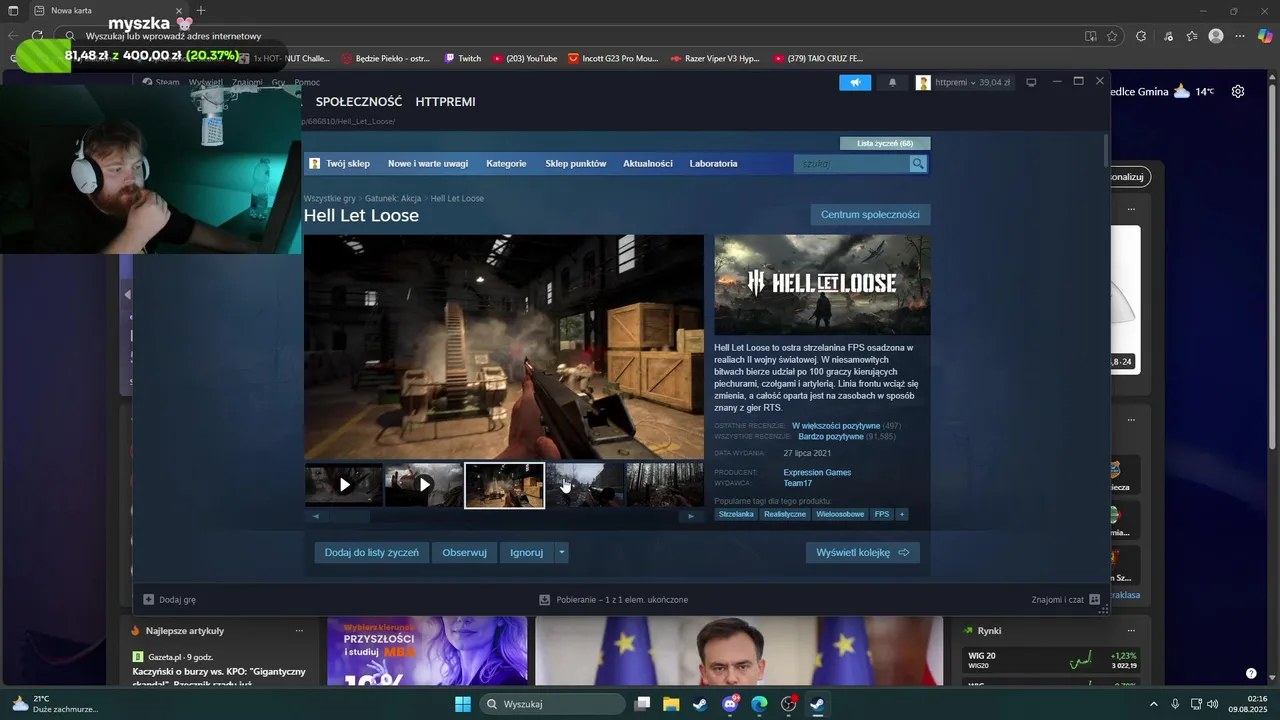1280x720 pixels.
Task: Open Nowe i warte uwagi menu
Action: (x=428, y=163)
